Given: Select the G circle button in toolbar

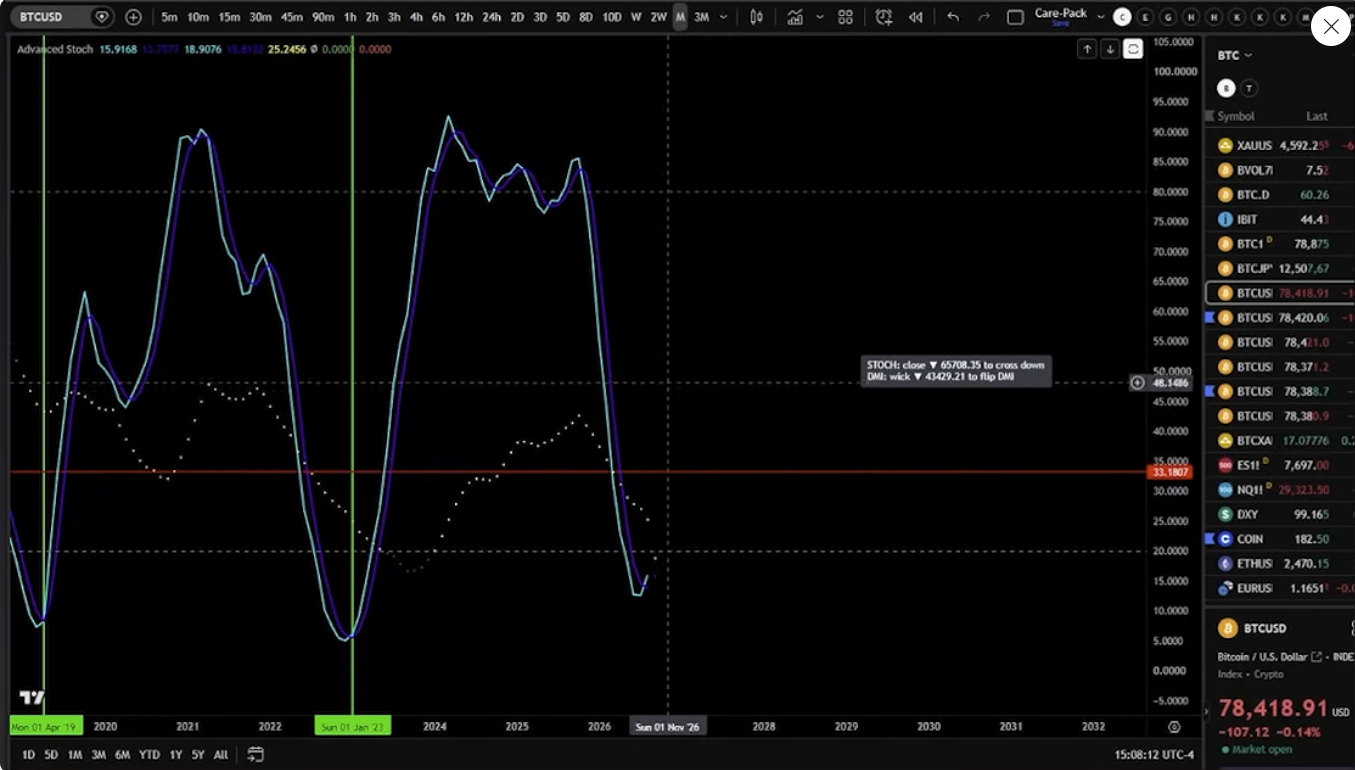Looking at the screenshot, I should (x=1168, y=17).
